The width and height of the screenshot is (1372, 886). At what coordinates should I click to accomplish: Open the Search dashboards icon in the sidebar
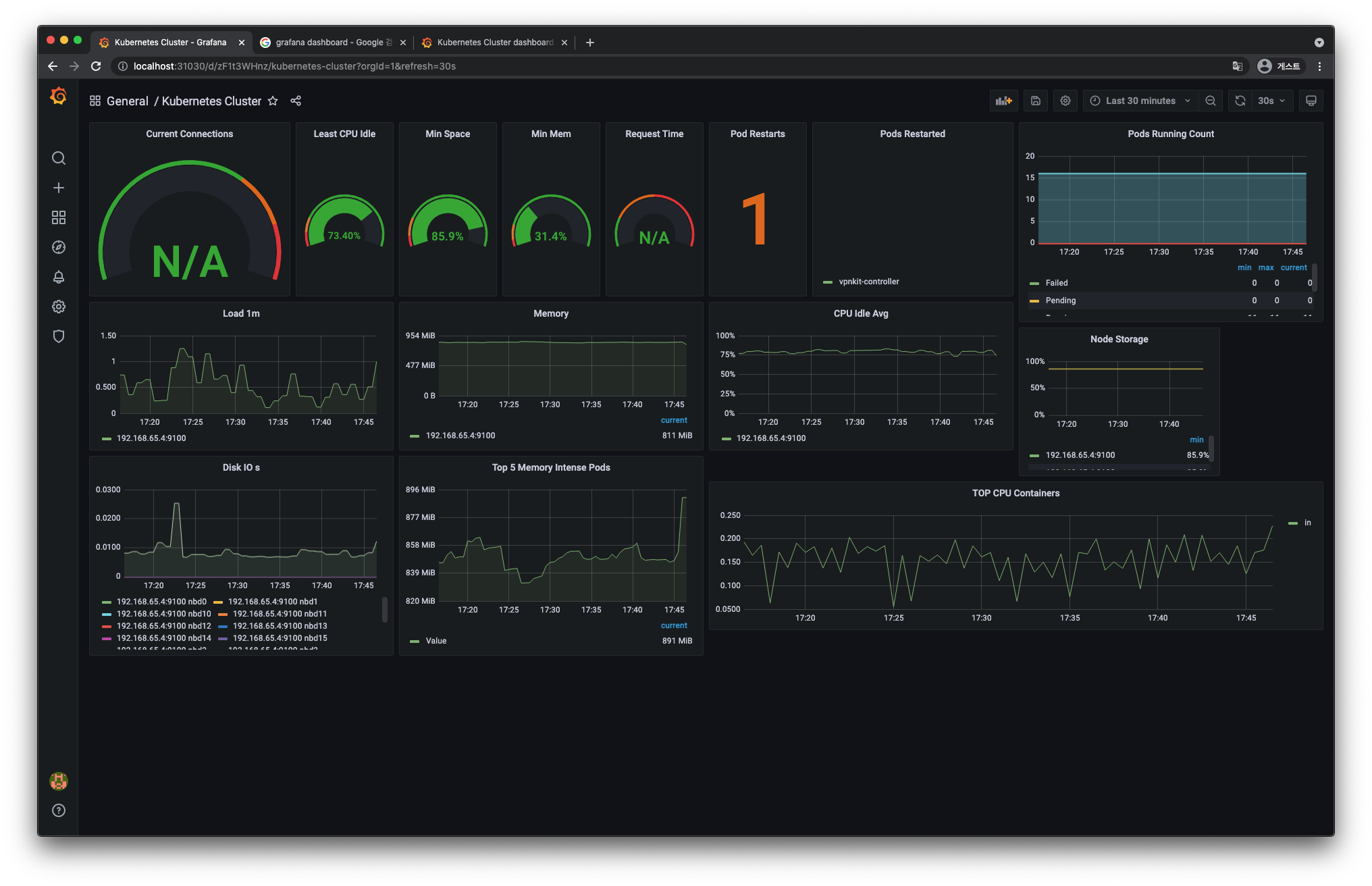[59, 158]
